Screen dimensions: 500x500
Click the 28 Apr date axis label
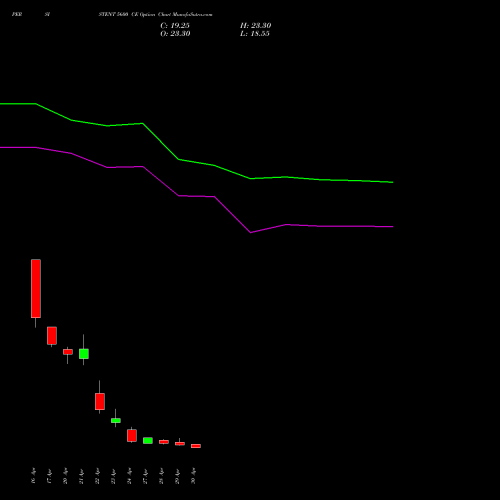[x=161, y=476]
